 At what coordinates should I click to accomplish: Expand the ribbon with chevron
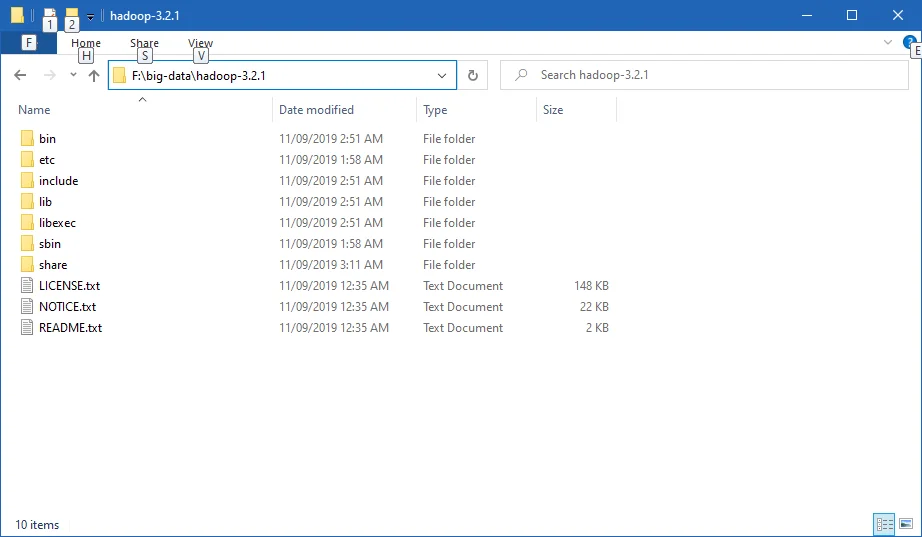tap(888, 42)
